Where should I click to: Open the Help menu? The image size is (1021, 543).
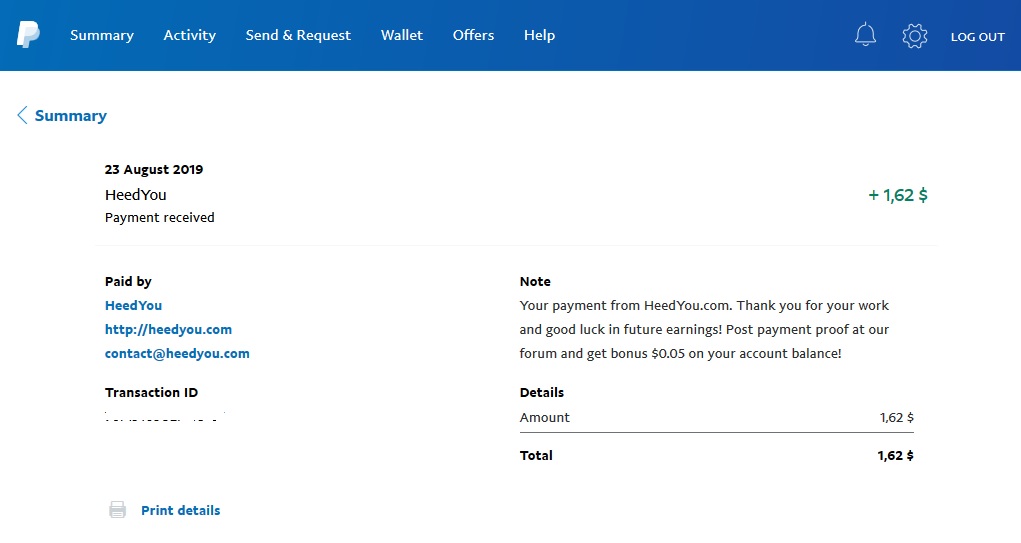point(539,35)
